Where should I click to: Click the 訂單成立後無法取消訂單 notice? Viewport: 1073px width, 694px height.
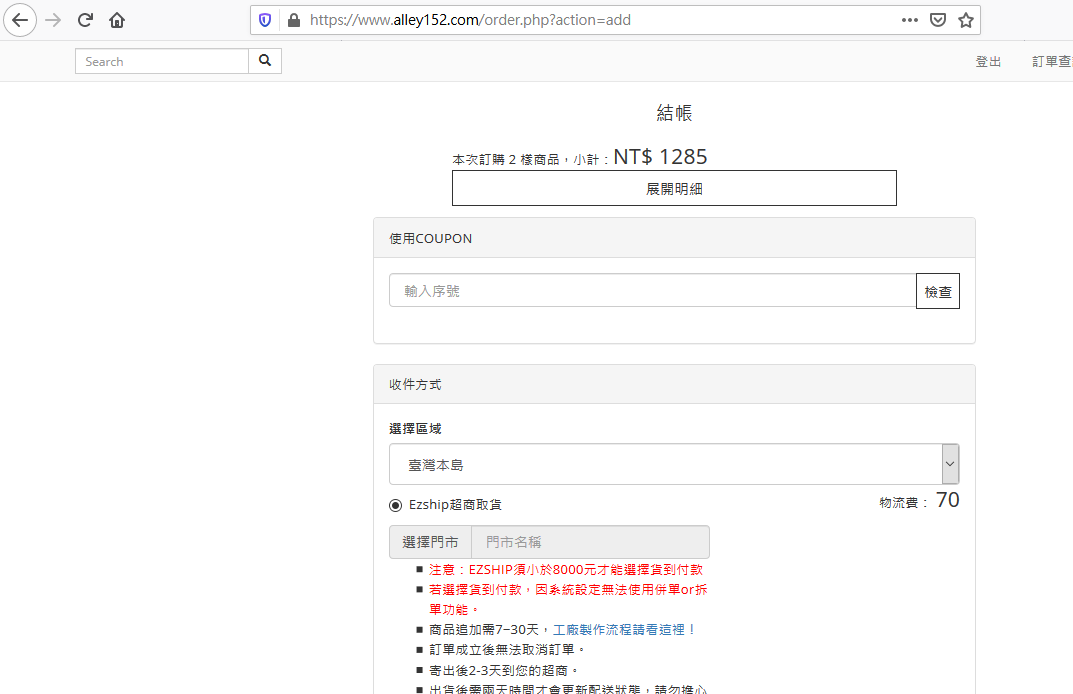[506, 650]
